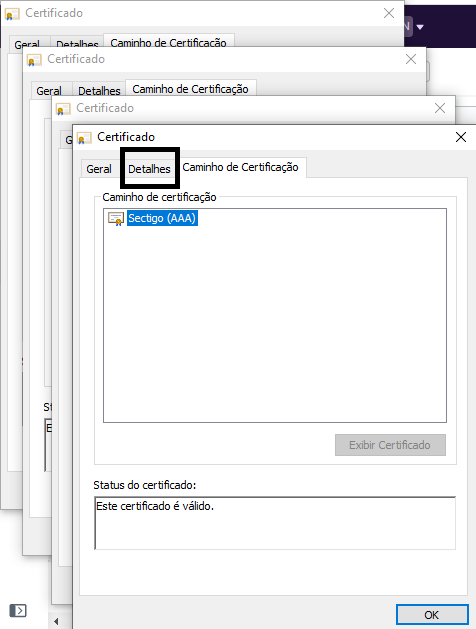Confirm with the OK button
Image resolution: width=476 pixels, height=629 pixels.
point(432,615)
